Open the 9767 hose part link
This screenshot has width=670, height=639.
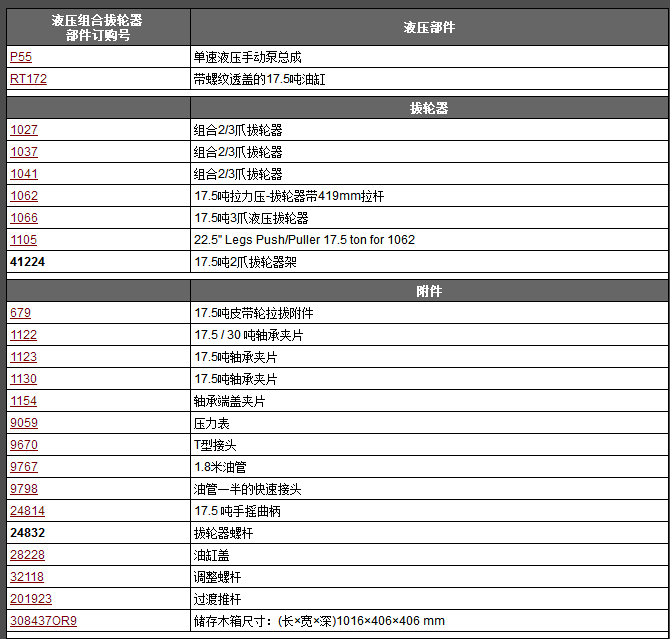pos(24,467)
